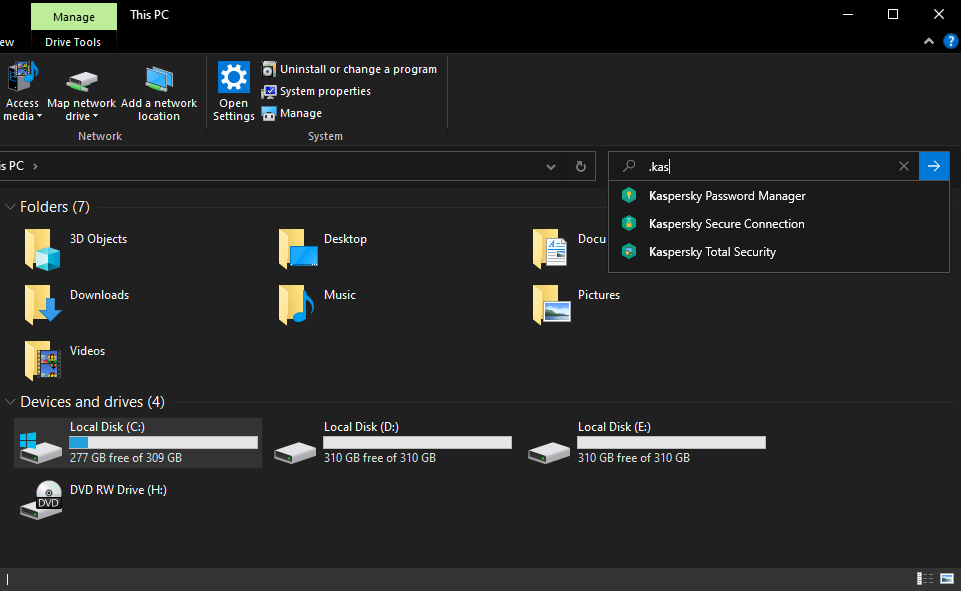Viewport: 961px width, 591px height.
Task: Click the Kaspersky Password Manager icon
Action: [x=629, y=196]
